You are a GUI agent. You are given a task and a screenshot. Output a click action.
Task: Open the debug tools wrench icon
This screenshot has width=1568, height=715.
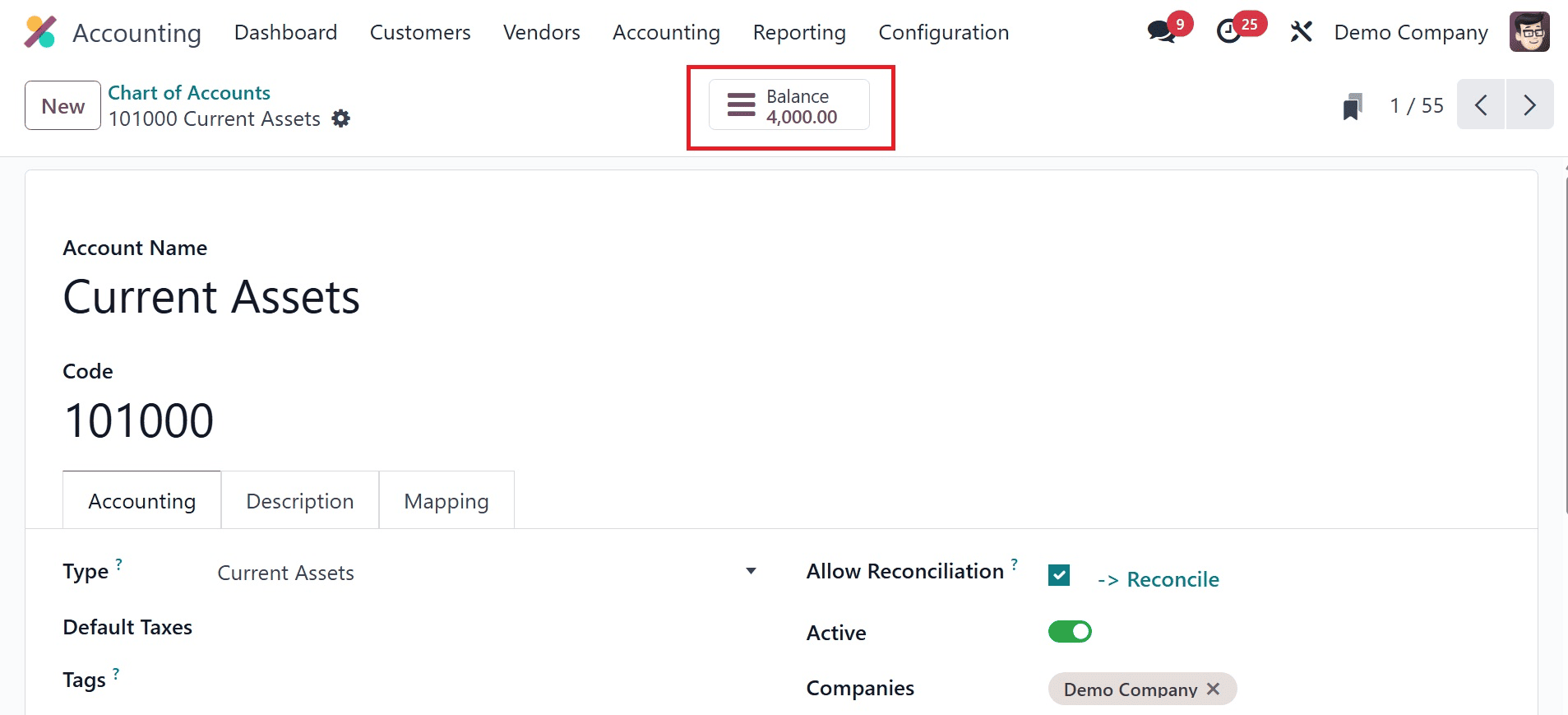click(x=1301, y=32)
